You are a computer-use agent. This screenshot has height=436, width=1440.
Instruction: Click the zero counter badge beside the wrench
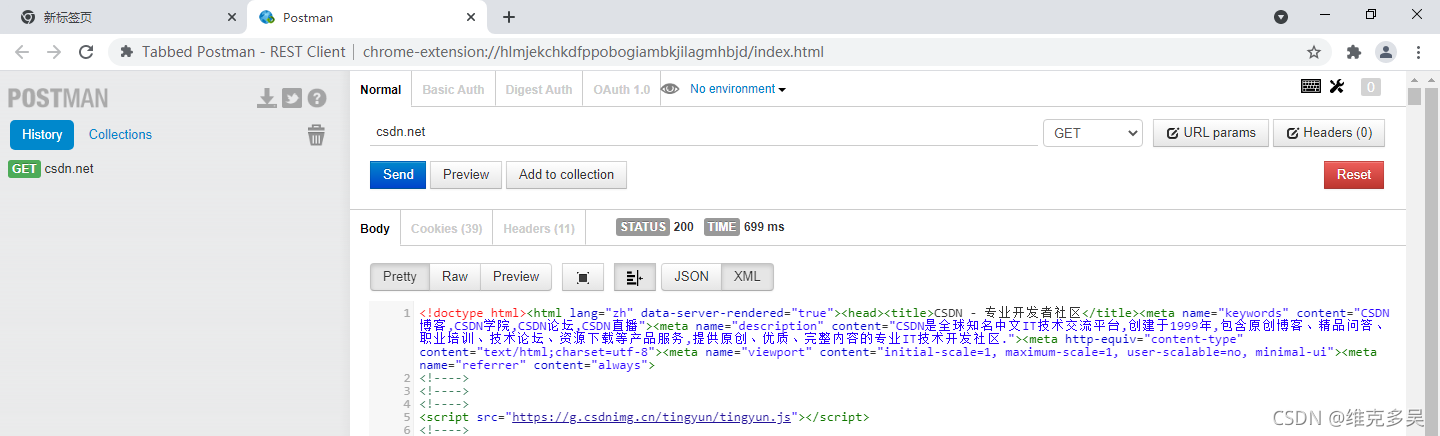pyautogui.click(x=1370, y=87)
